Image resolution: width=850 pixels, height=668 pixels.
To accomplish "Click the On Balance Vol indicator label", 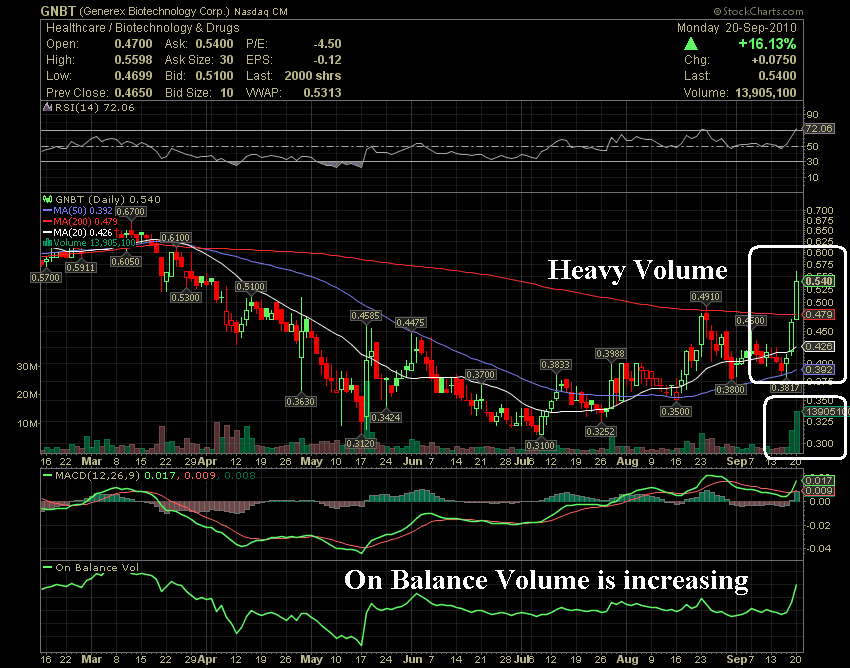I will (98, 568).
